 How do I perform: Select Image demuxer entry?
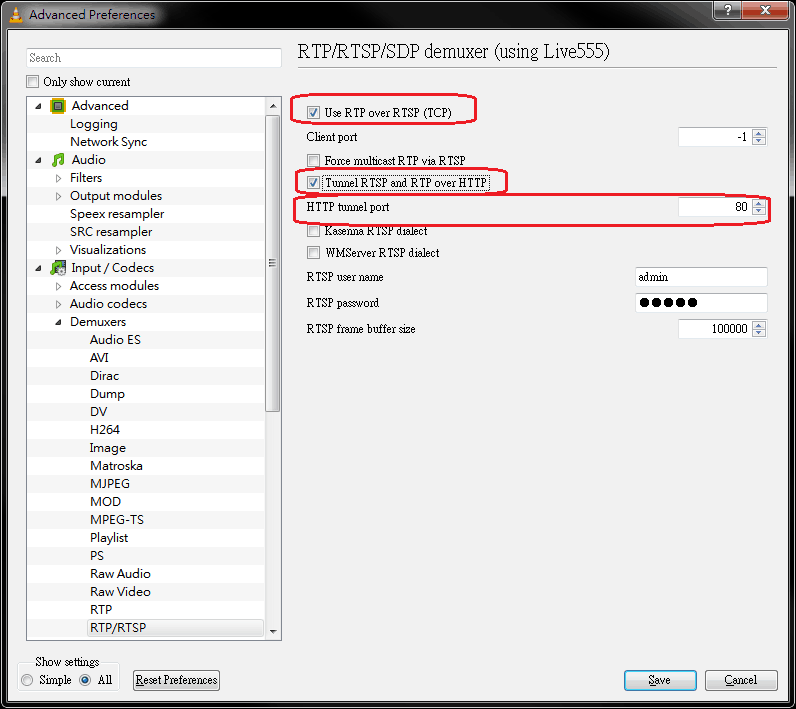pyautogui.click(x=108, y=448)
